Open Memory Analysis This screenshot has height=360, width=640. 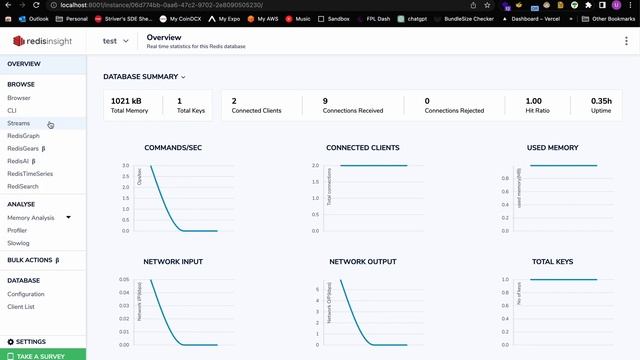coord(31,218)
